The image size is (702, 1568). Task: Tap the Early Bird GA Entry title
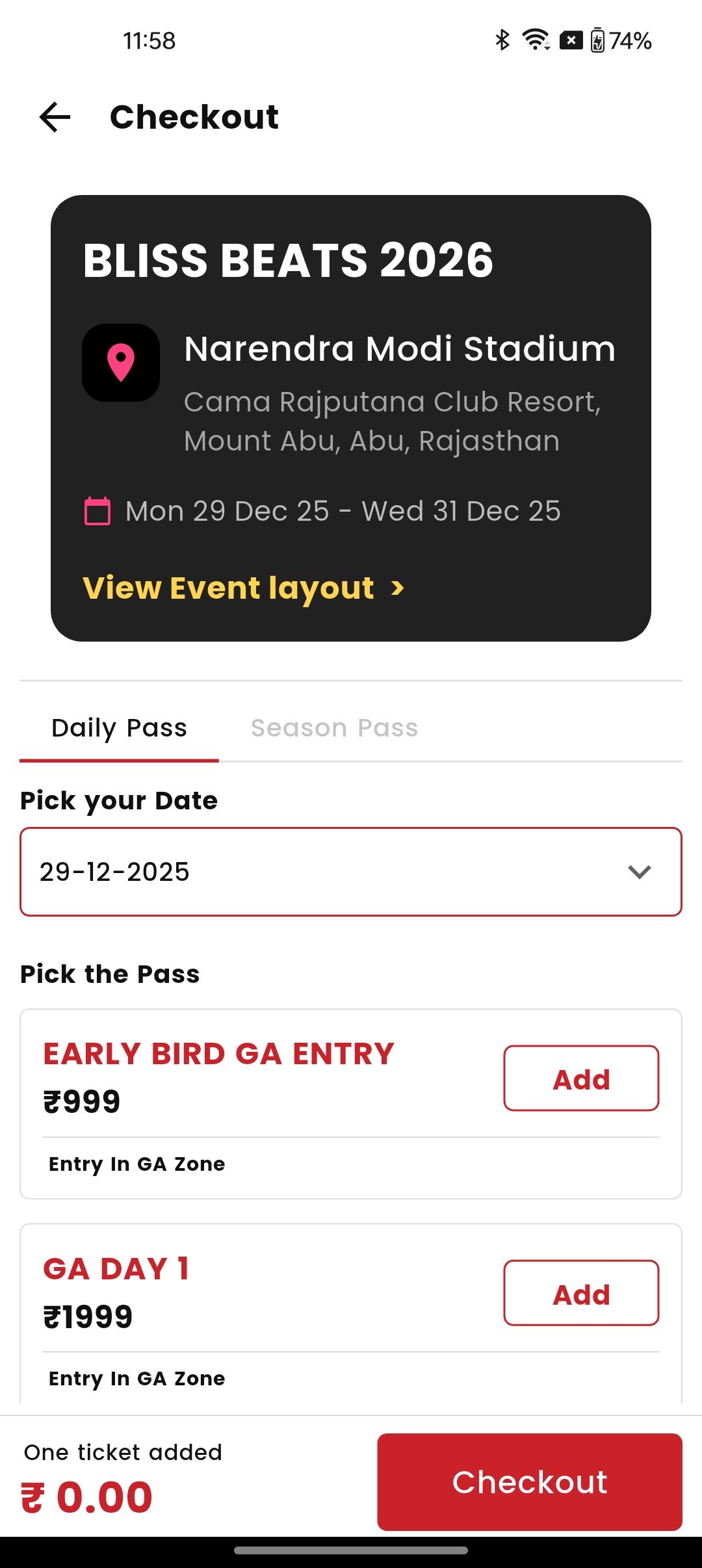219,1054
